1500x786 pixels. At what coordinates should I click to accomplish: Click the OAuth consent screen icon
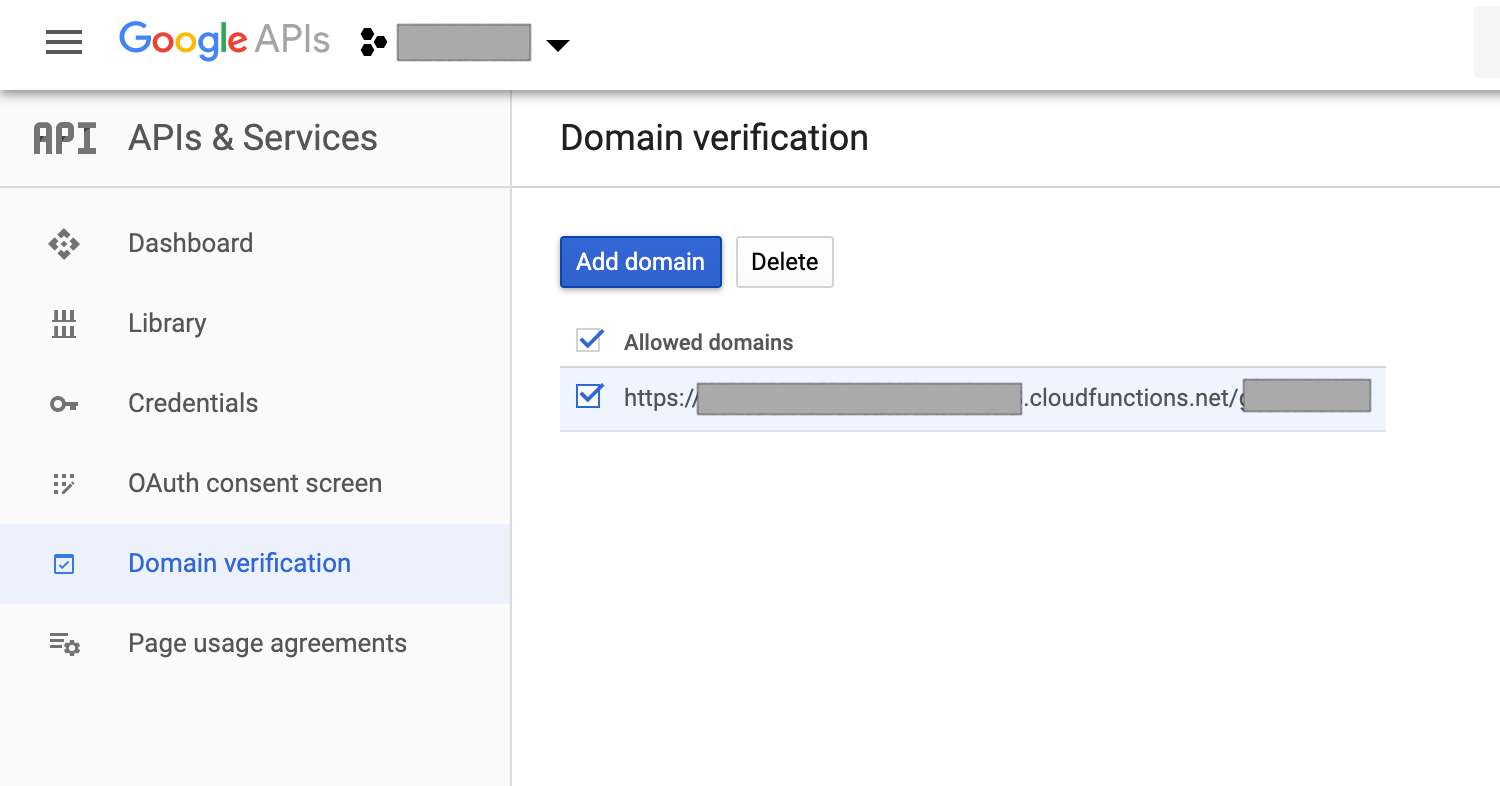64,484
